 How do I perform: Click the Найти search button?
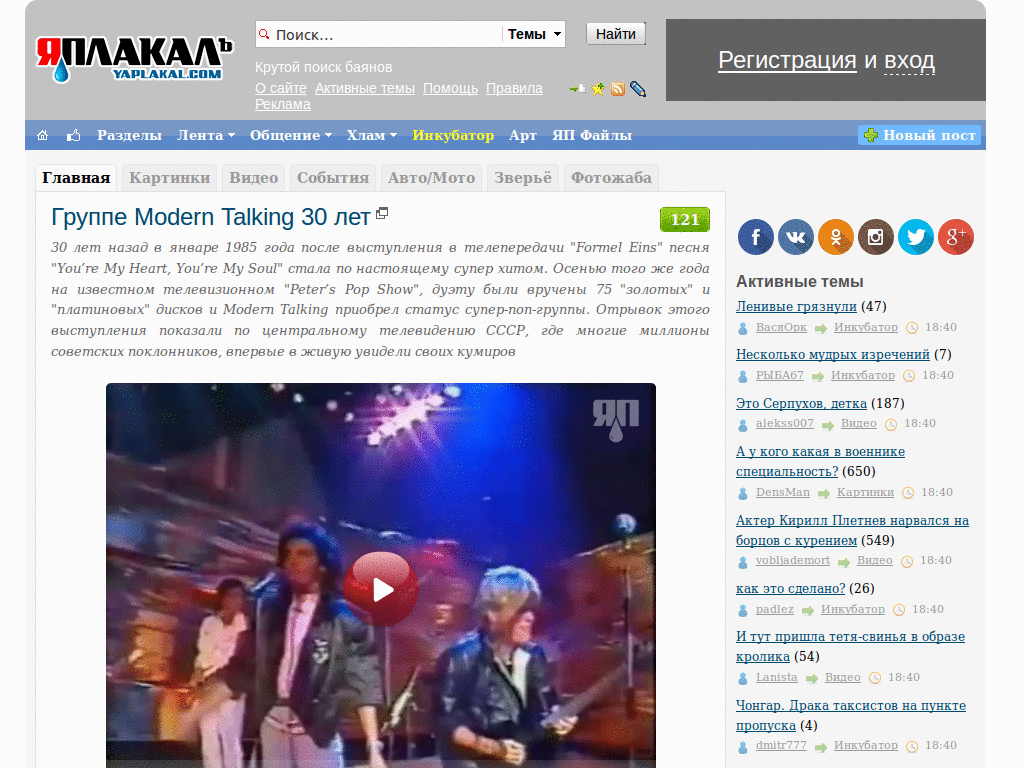tap(616, 34)
